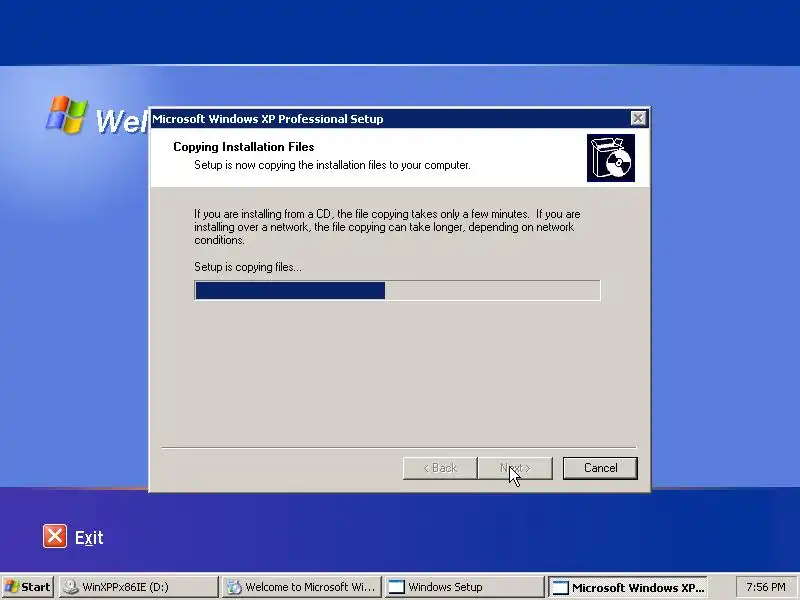Click the greyed-out Next button

(x=515, y=468)
